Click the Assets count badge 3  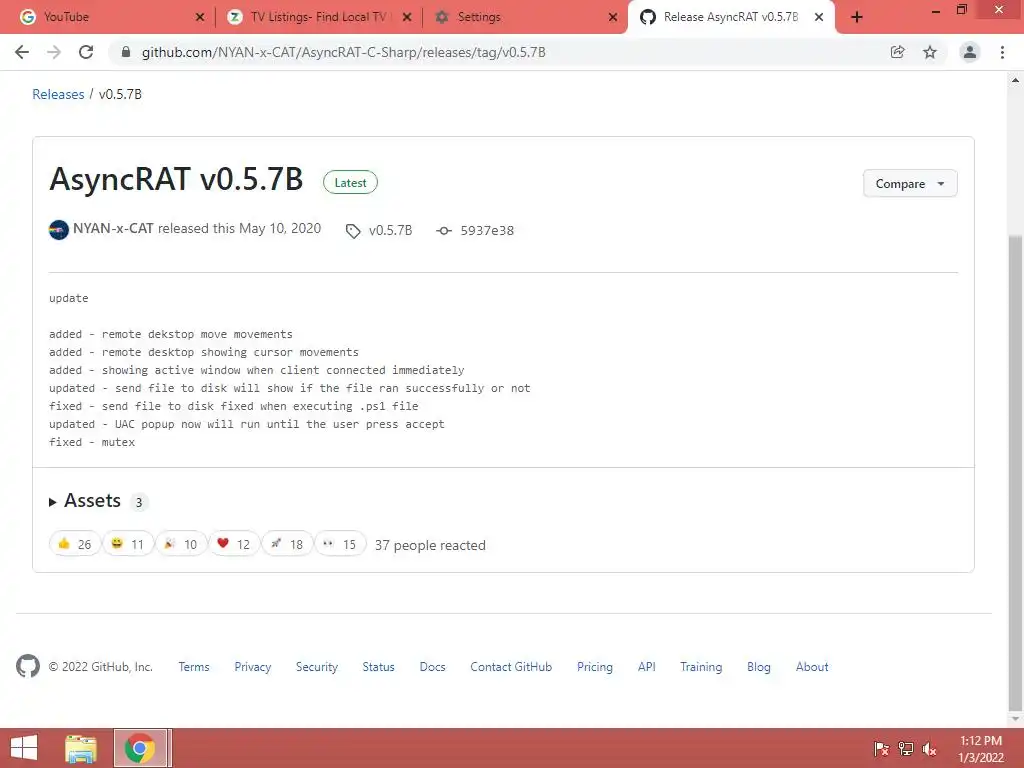tap(138, 502)
